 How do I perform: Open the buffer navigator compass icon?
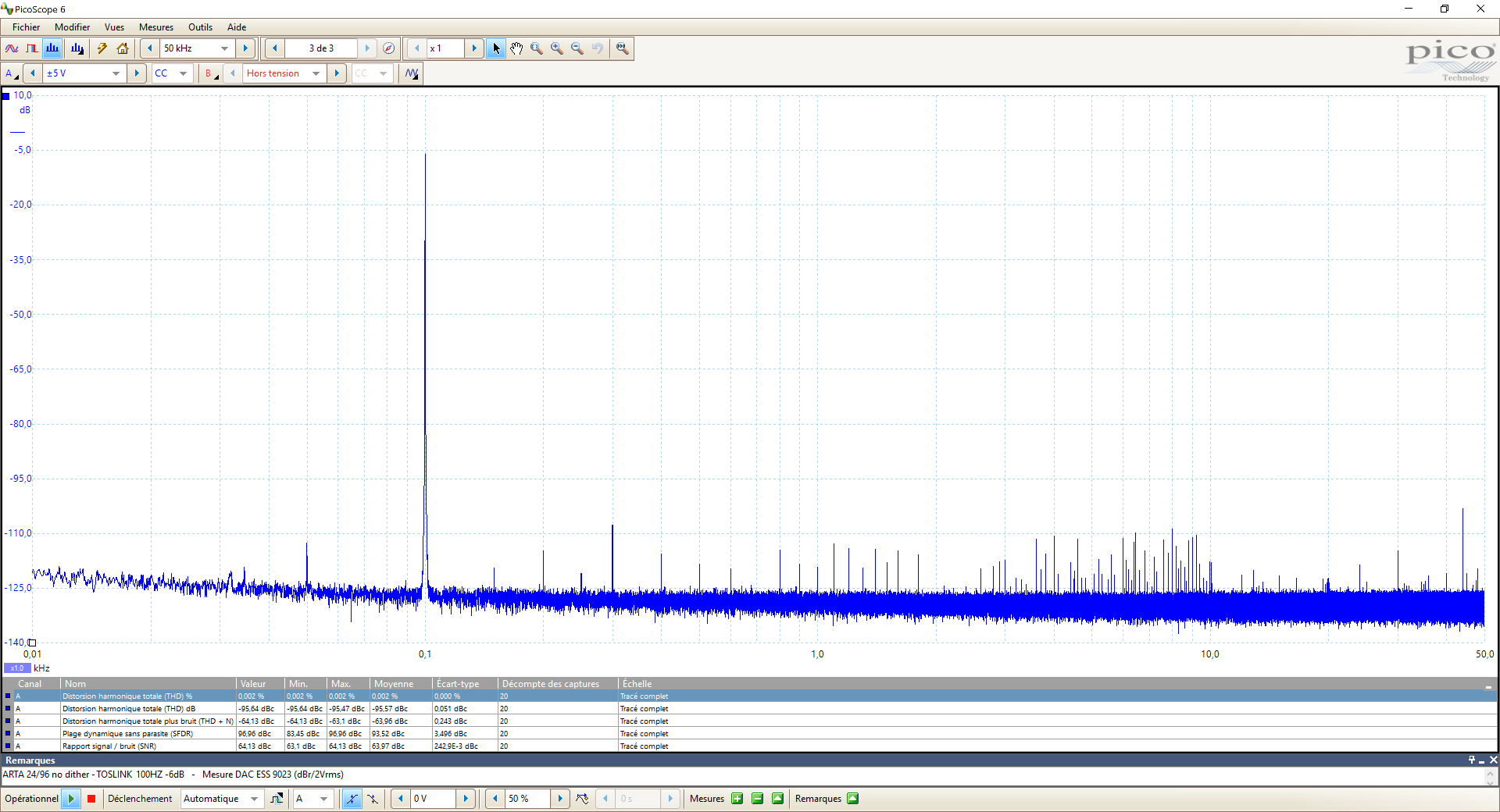point(389,48)
